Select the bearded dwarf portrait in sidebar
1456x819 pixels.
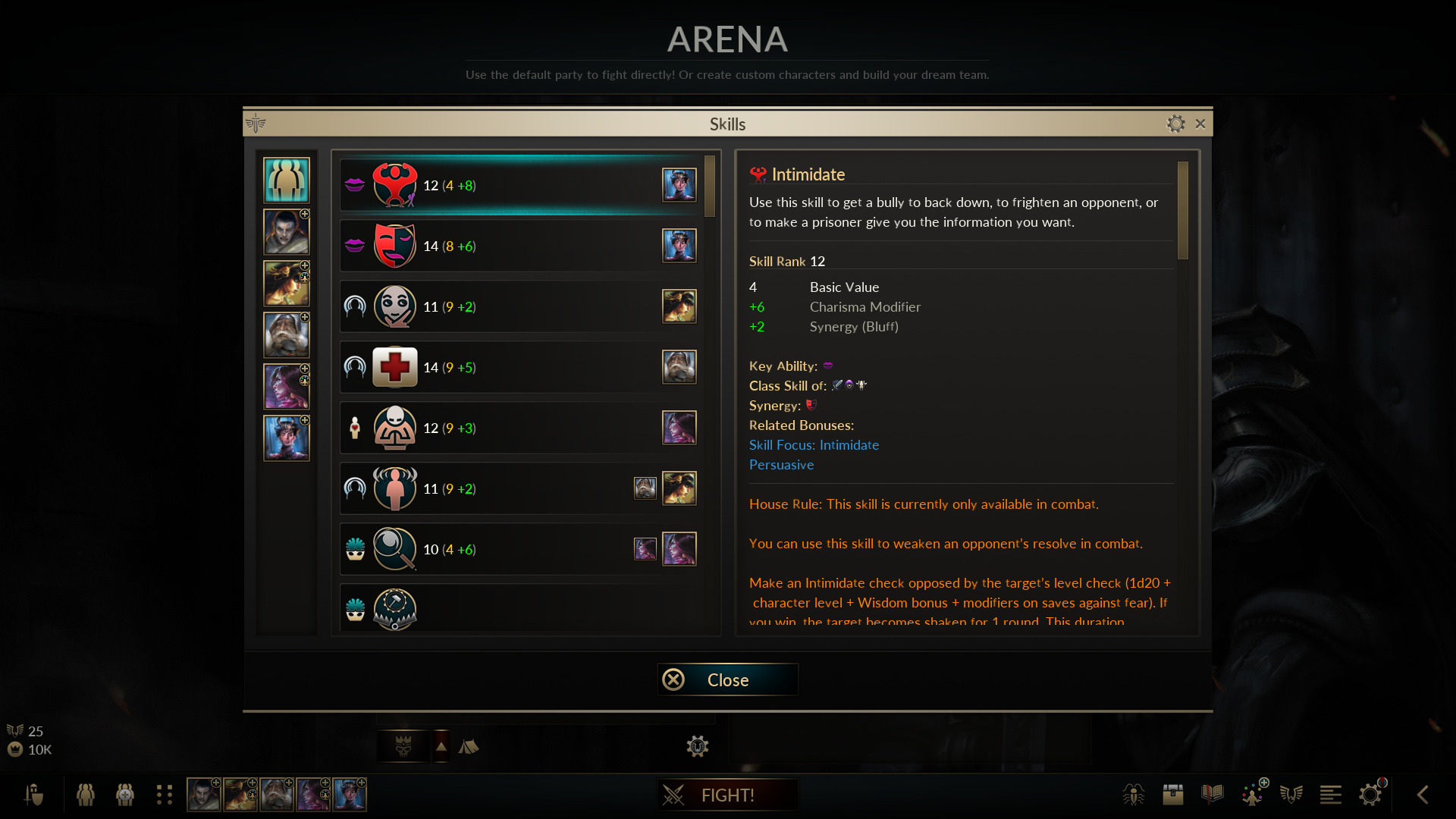(x=287, y=335)
